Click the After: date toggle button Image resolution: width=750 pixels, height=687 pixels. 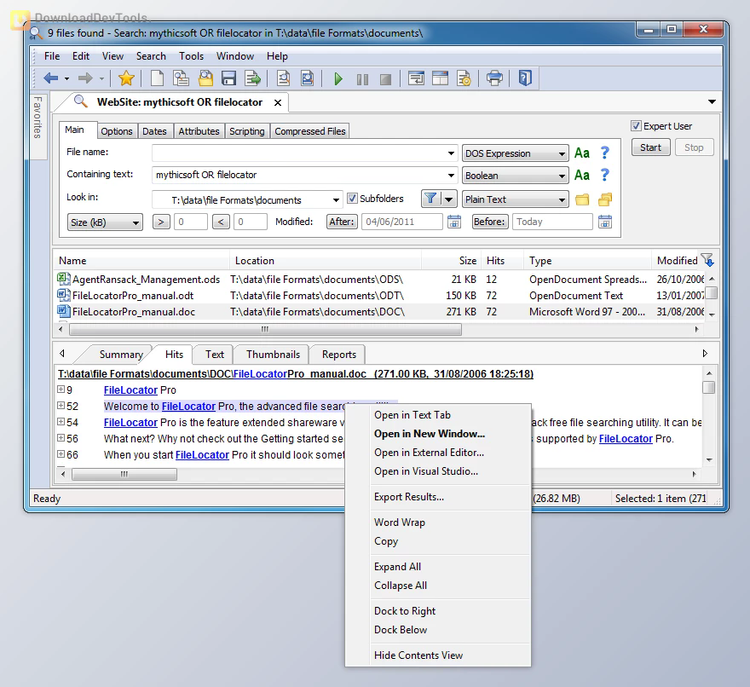[342, 222]
